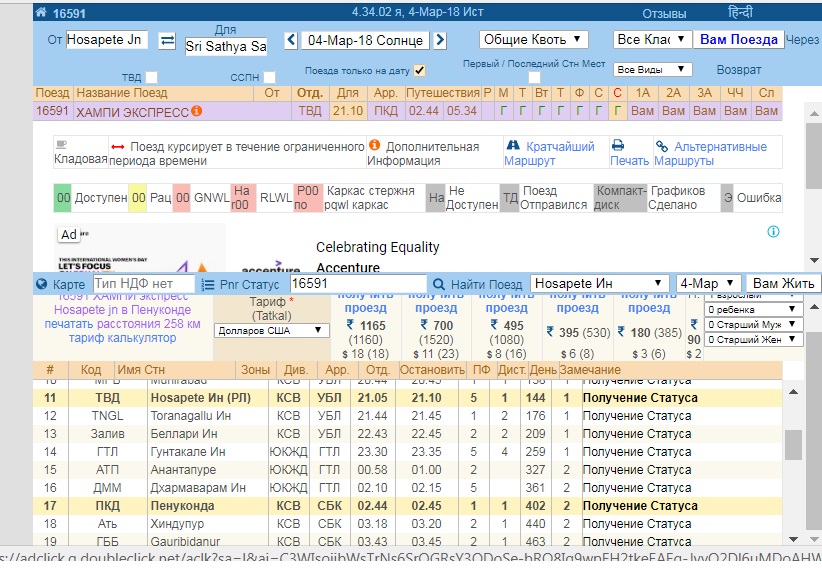This screenshot has height=568, width=822.
Task: Click the home icon beside 16591
Action: pos(40,14)
